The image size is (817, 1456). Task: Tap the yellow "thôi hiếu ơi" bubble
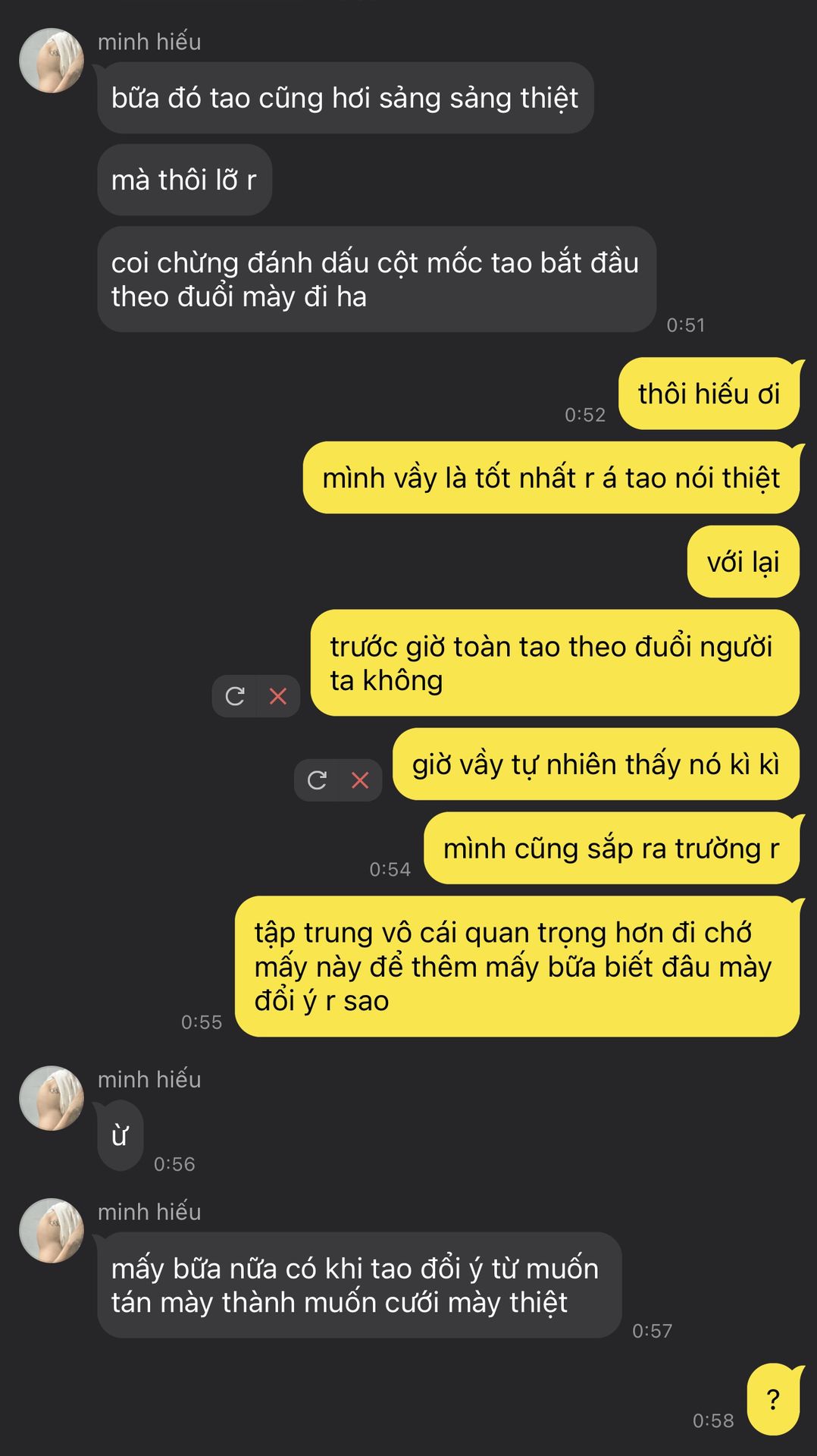(x=709, y=394)
